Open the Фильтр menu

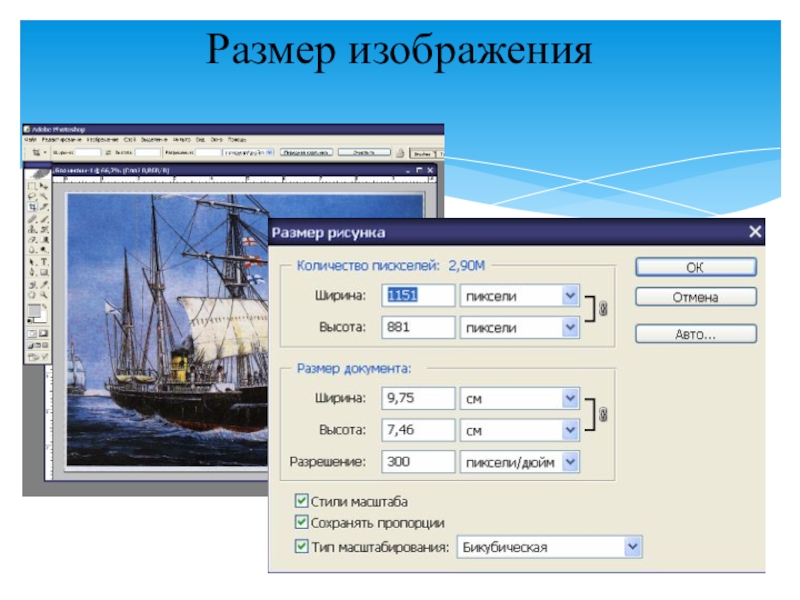[182, 139]
